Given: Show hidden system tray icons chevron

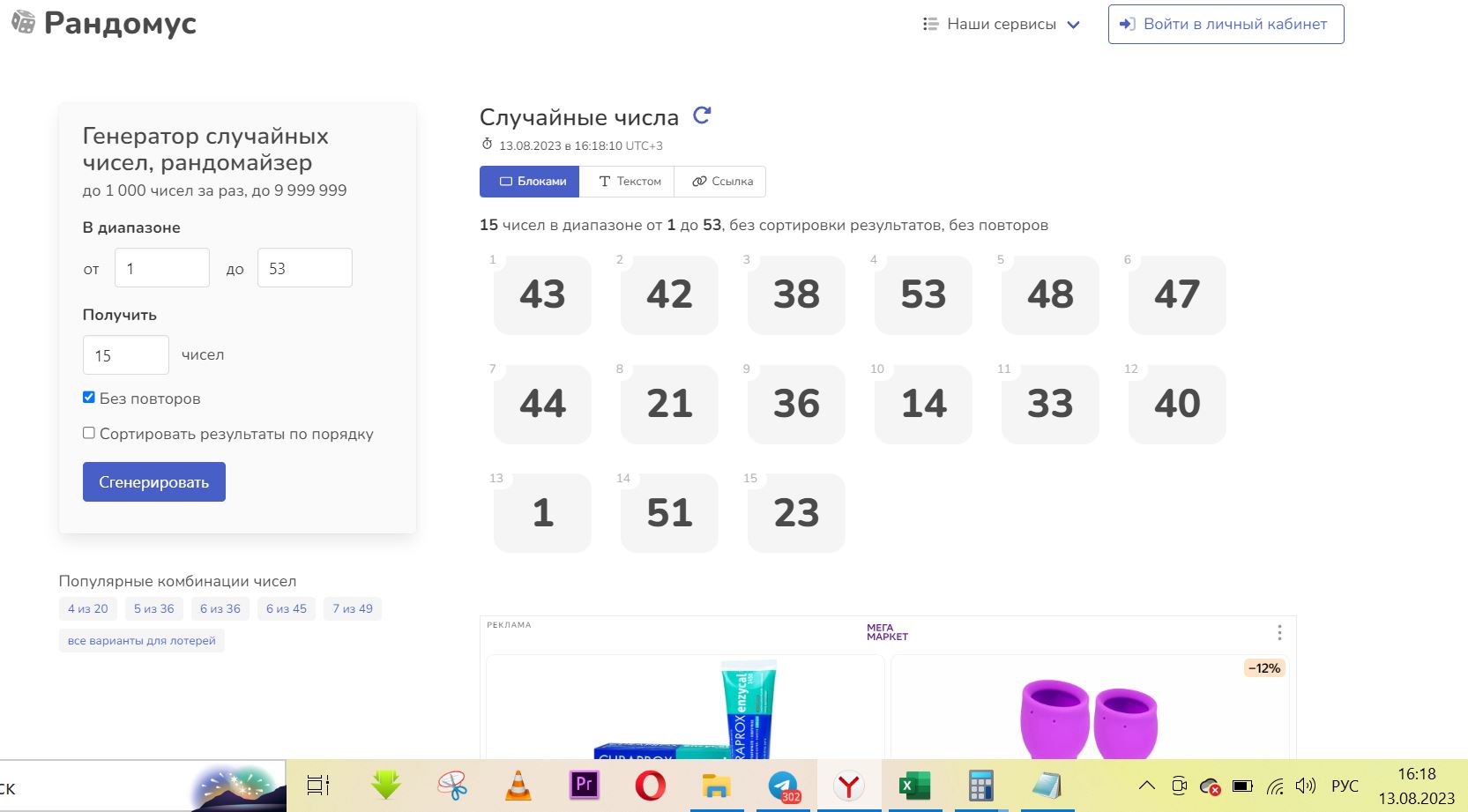Looking at the screenshot, I should pyautogui.click(x=1146, y=786).
